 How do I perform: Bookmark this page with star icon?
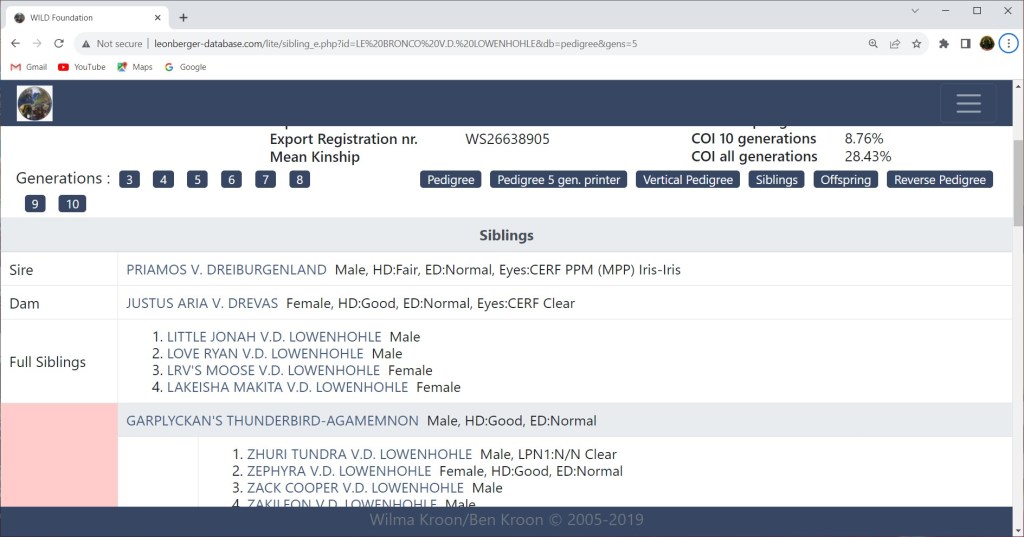click(916, 44)
